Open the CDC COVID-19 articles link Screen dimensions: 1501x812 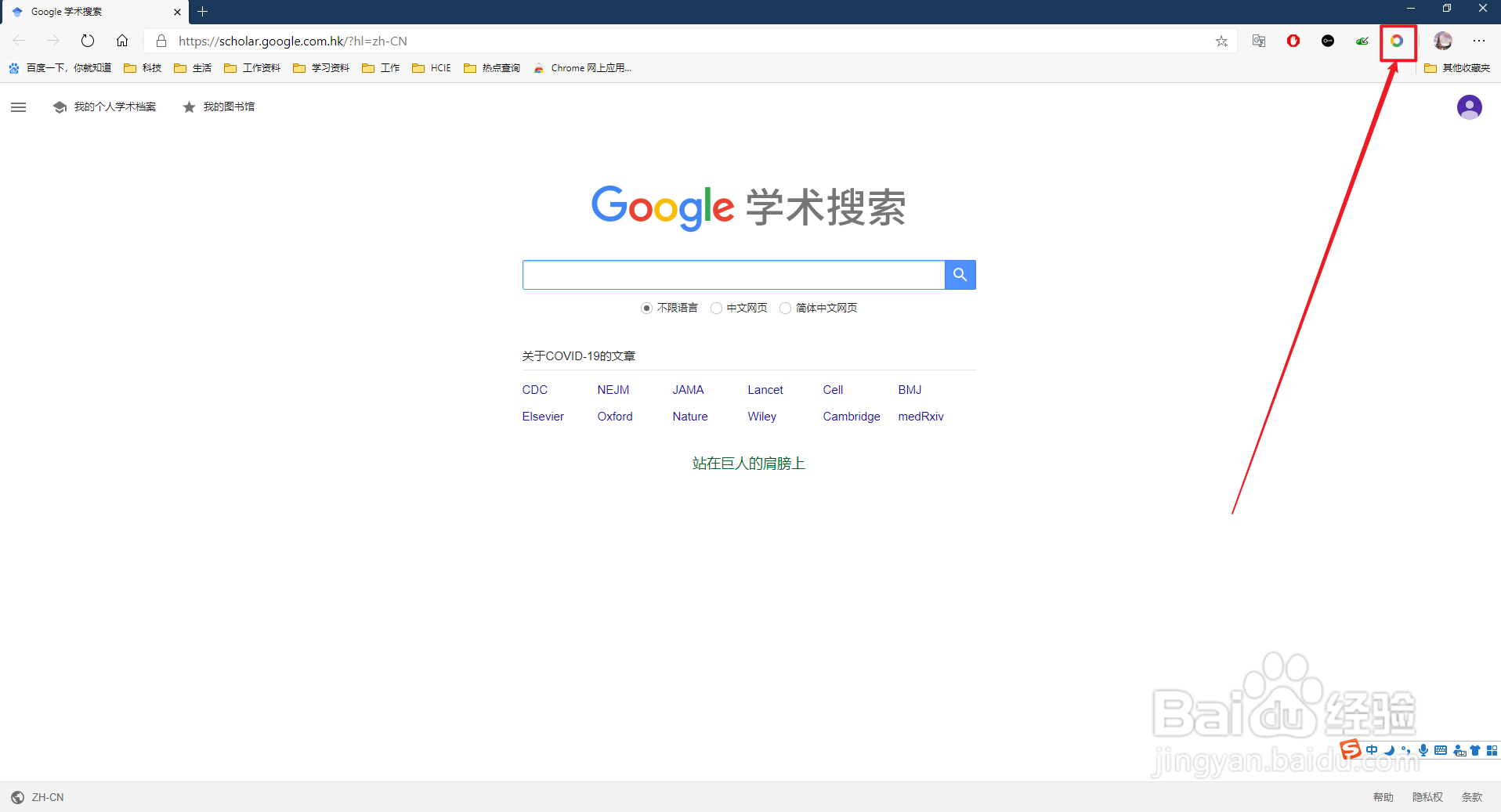pyautogui.click(x=535, y=390)
